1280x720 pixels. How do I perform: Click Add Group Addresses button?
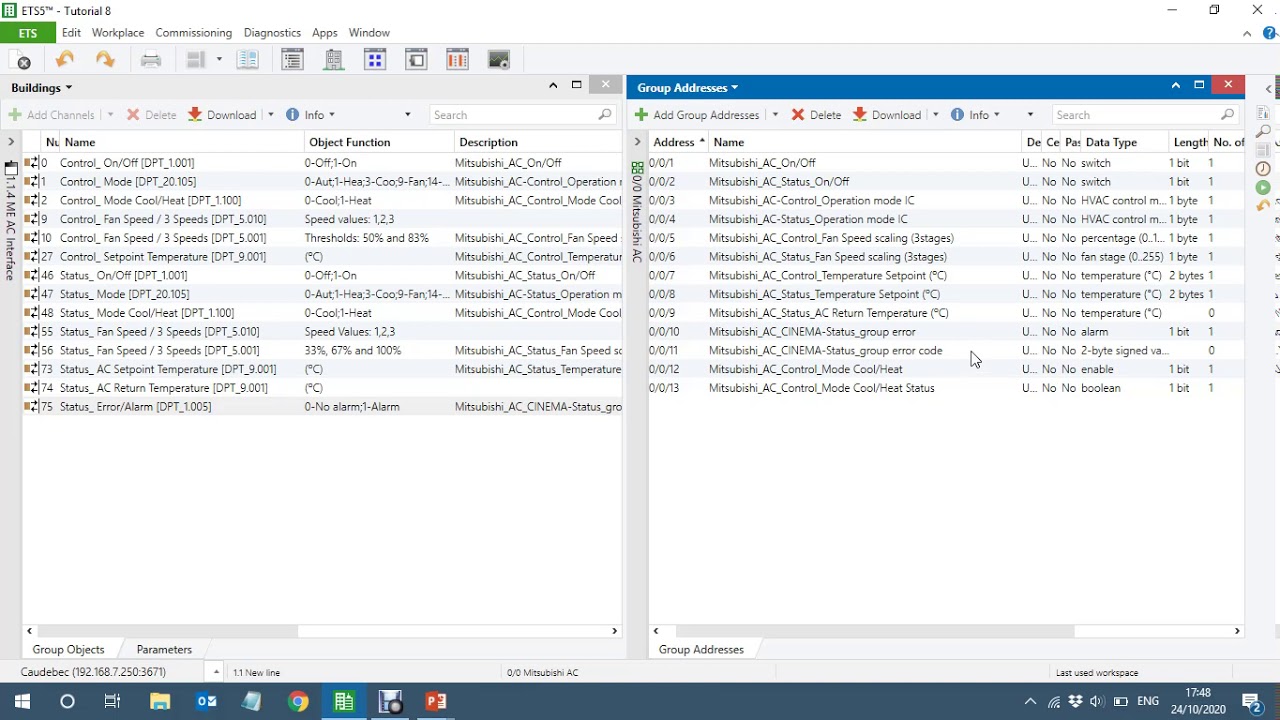coord(697,115)
